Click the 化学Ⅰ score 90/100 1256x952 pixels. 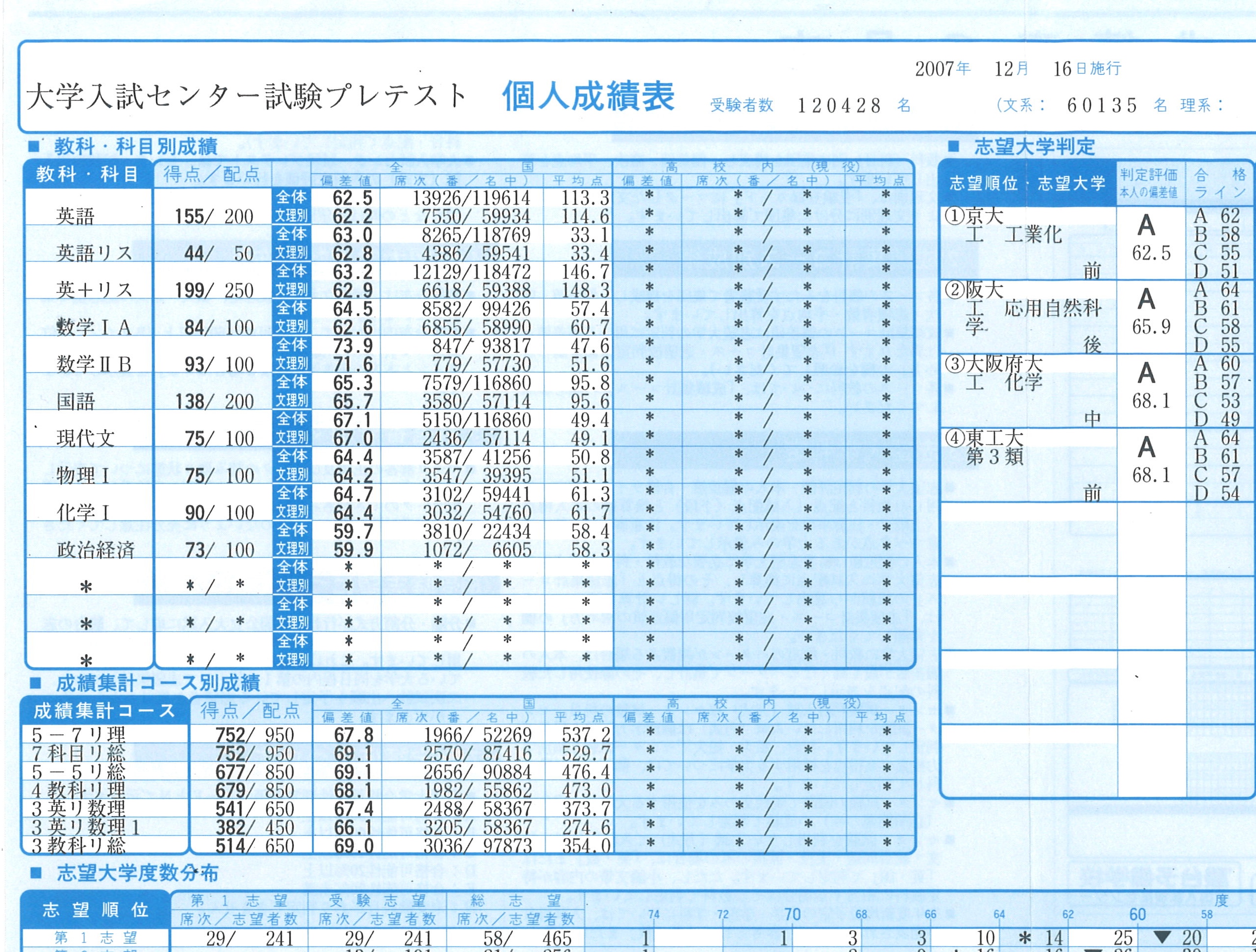(x=219, y=513)
